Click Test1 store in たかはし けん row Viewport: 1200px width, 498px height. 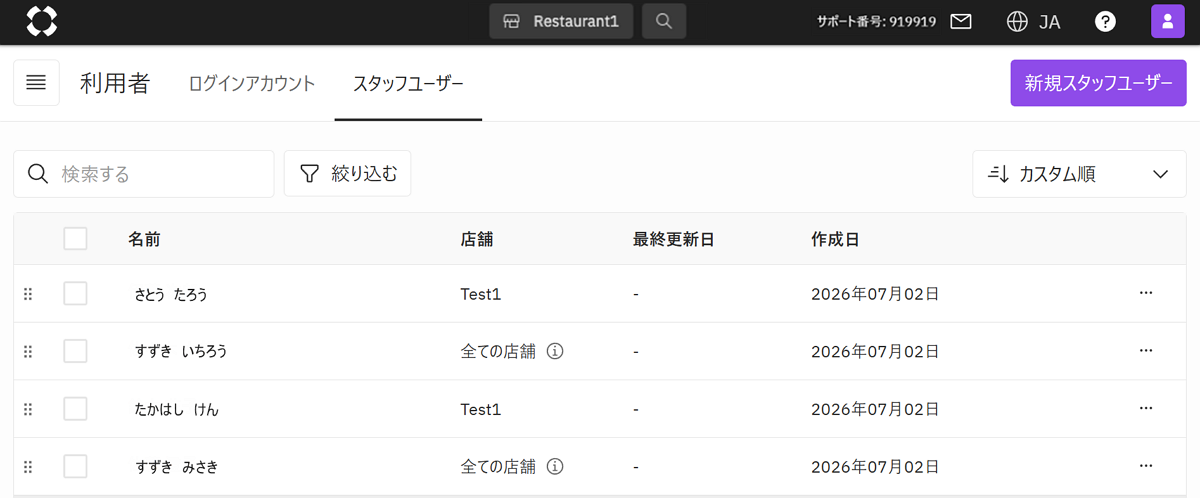click(480, 409)
